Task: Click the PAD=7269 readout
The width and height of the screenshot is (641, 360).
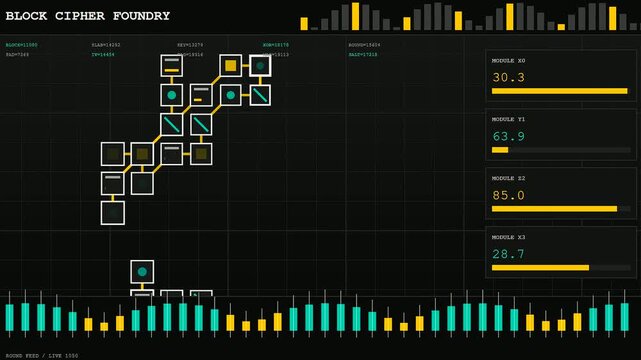Action: [x=17, y=54]
